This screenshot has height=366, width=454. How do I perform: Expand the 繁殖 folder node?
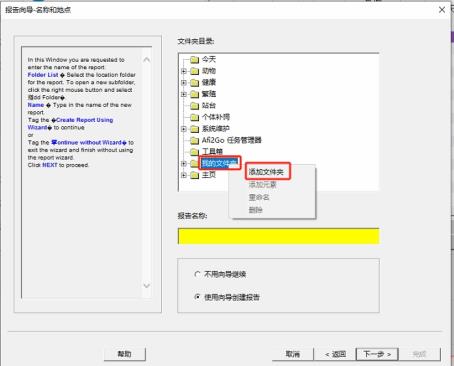tap(184, 94)
